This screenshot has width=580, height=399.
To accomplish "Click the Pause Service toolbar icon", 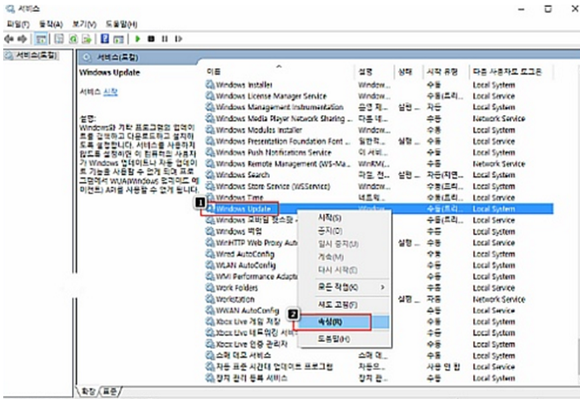I will [x=165, y=38].
